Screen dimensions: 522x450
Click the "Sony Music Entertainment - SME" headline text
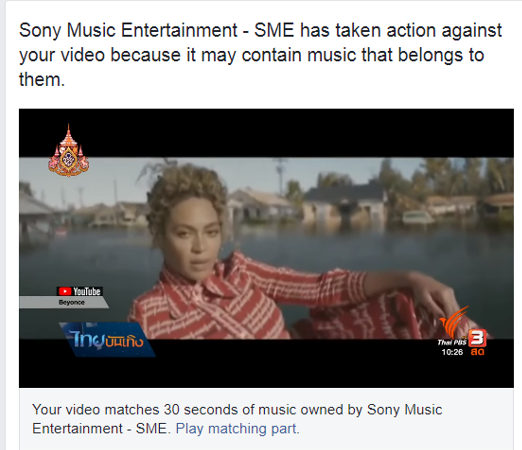pyautogui.click(x=157, y=30)
